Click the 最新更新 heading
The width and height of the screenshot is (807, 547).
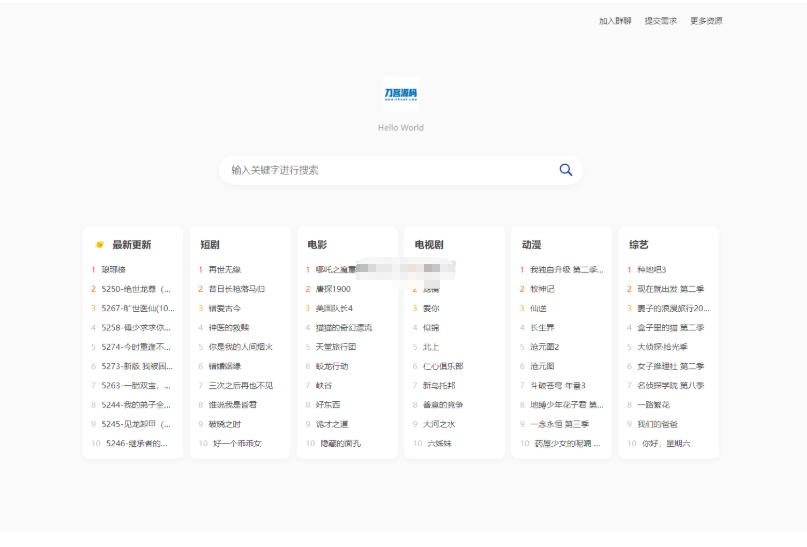click(132, 245)
